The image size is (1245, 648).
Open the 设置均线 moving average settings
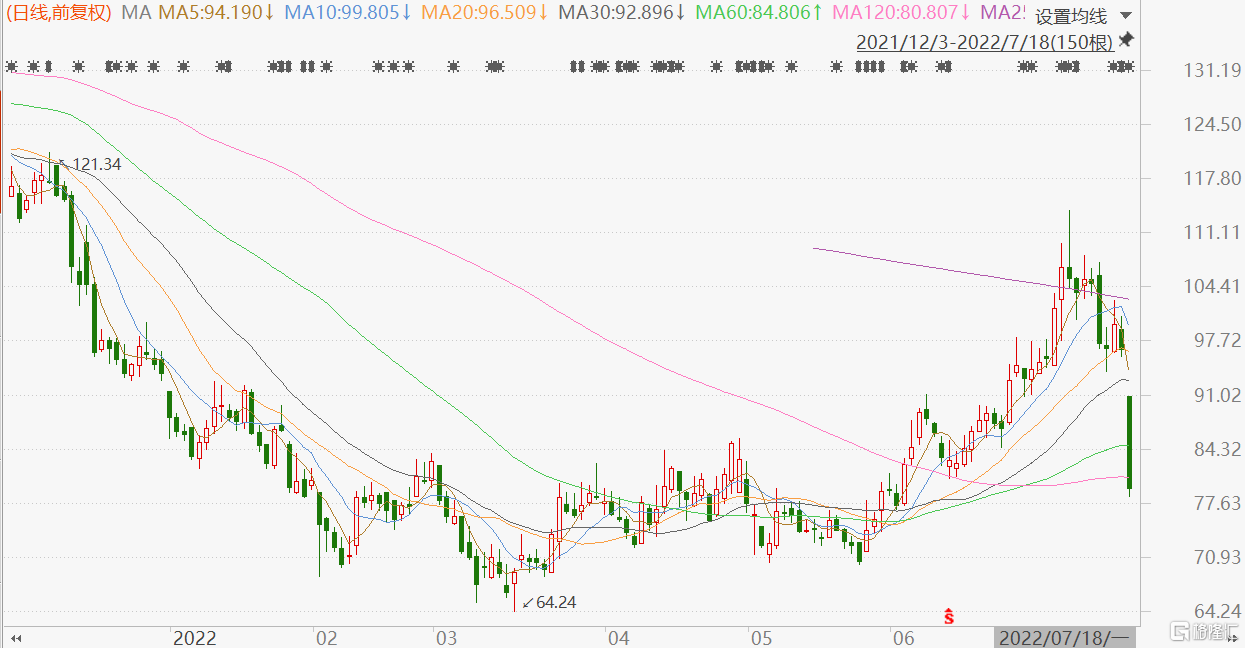pyautogui.click(x=1070, y=16)
